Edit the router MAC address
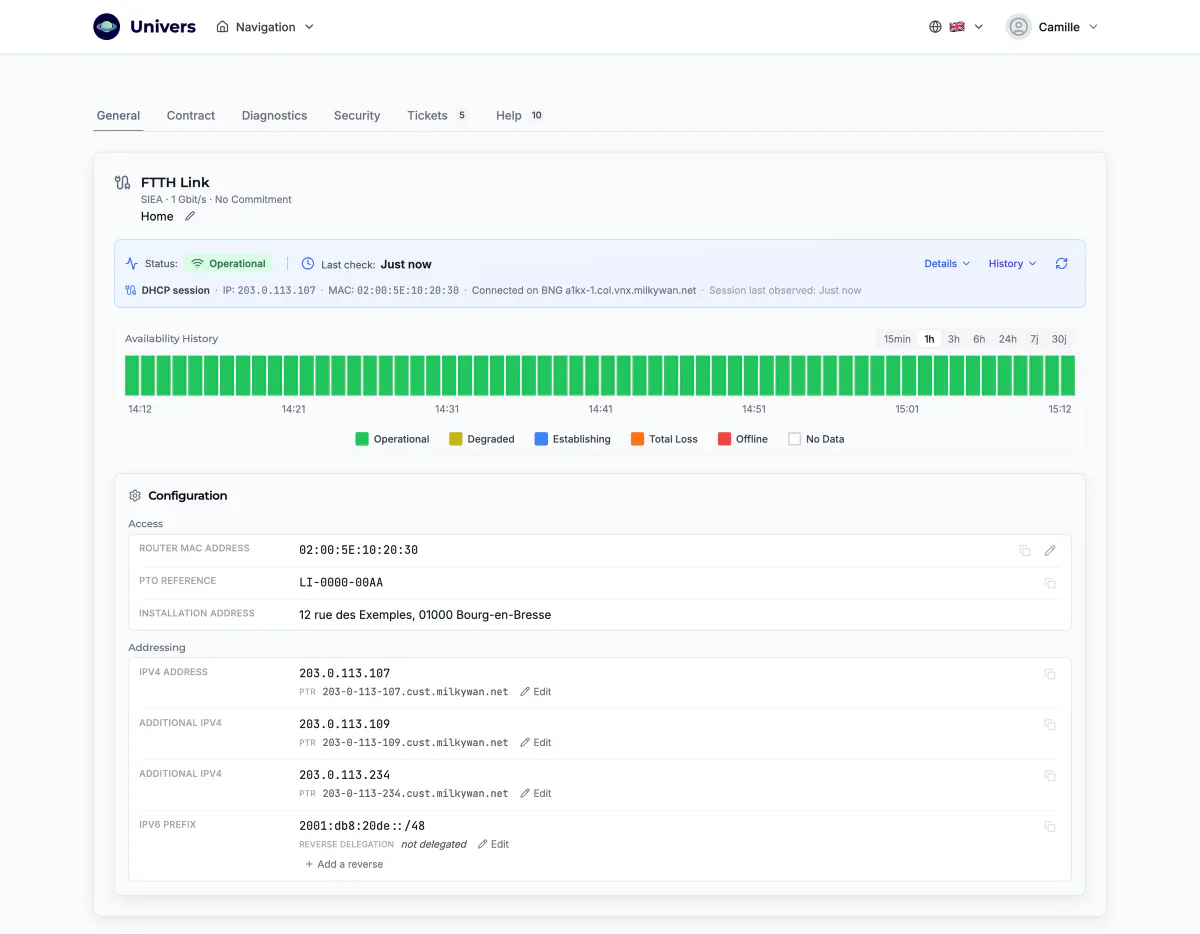1200x934 pixels. point(1050,551)
